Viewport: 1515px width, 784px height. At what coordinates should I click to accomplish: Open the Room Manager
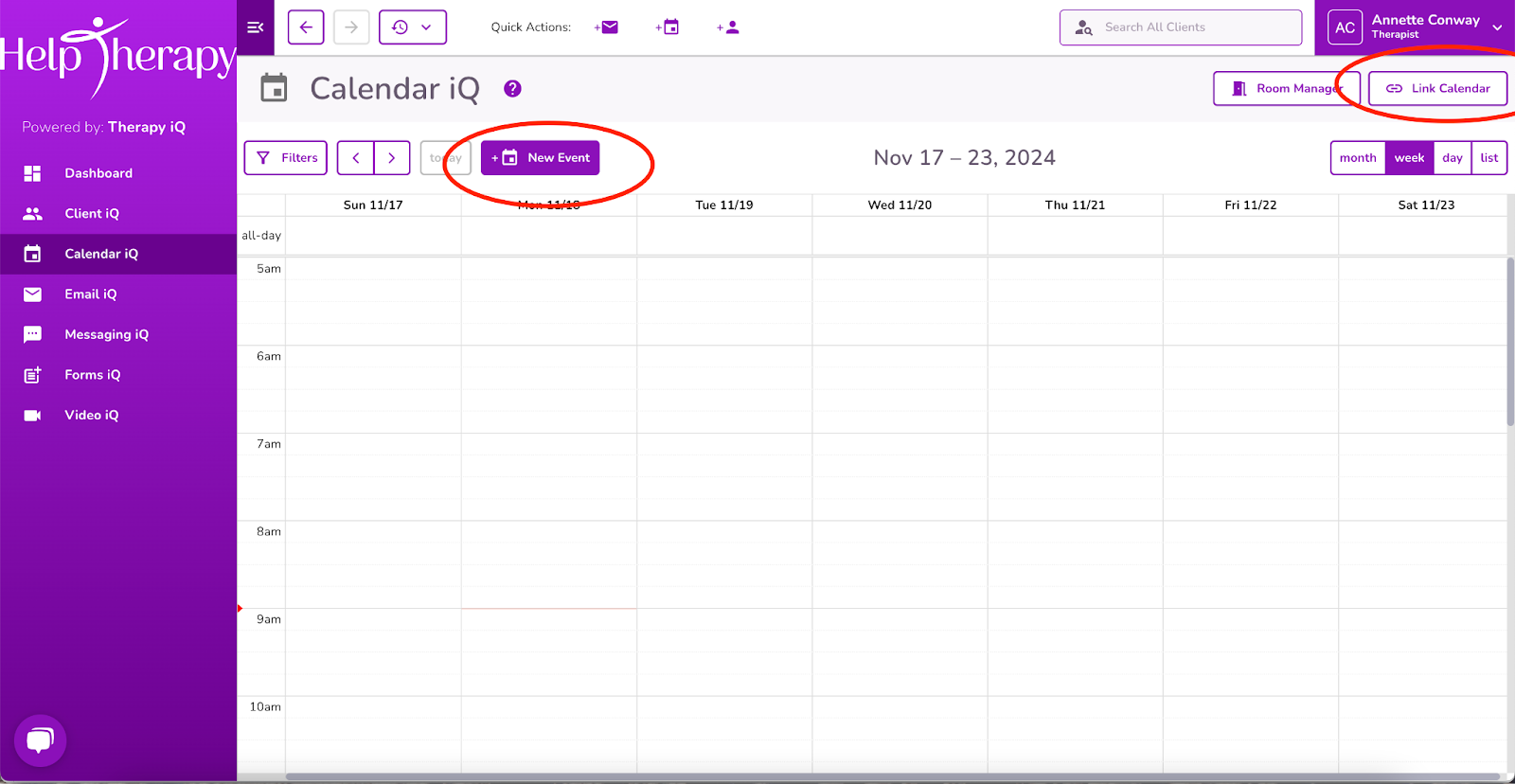pyautogui.click(x=1287, y=89)
